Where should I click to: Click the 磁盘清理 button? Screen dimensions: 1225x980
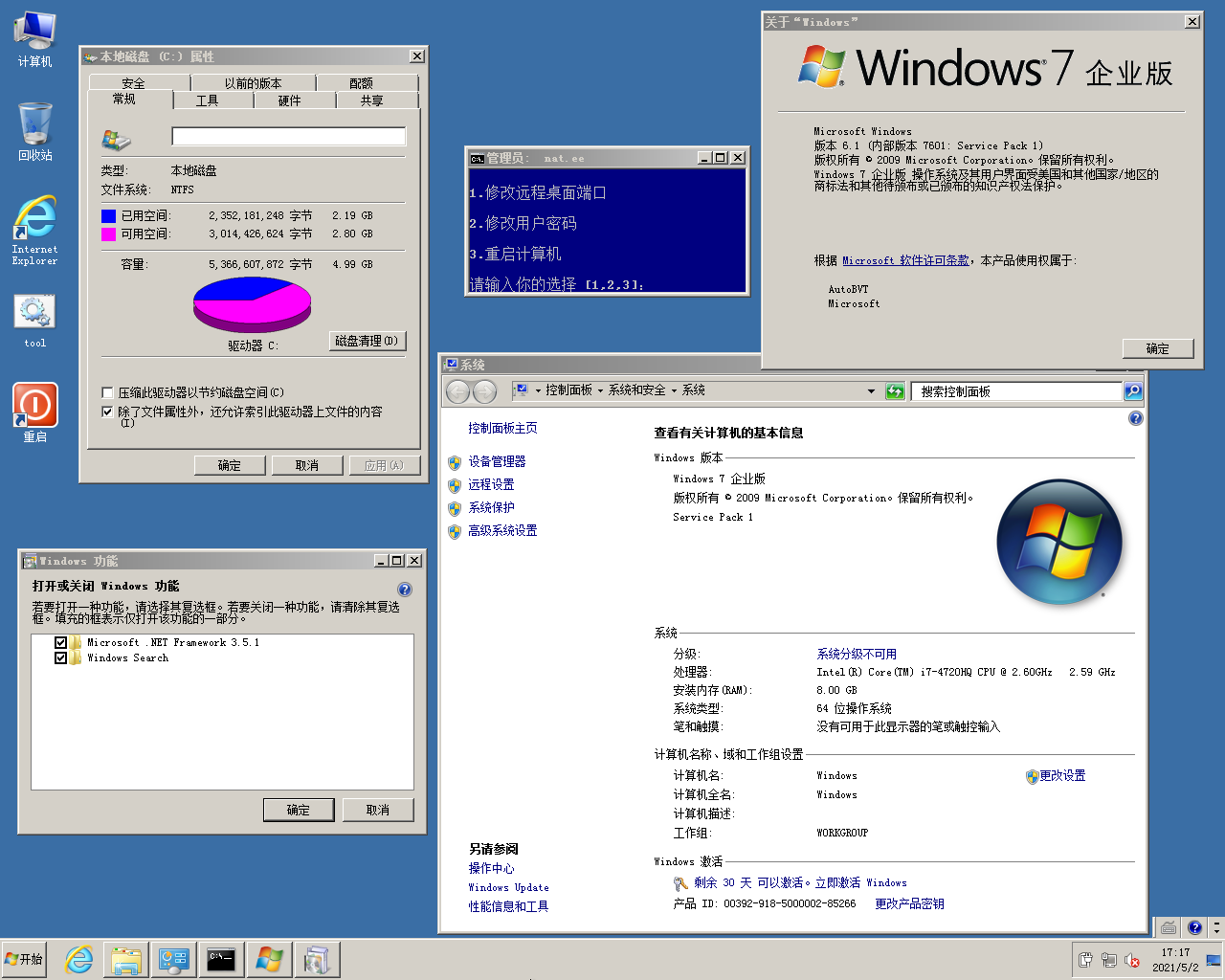[x=367, y=341]
